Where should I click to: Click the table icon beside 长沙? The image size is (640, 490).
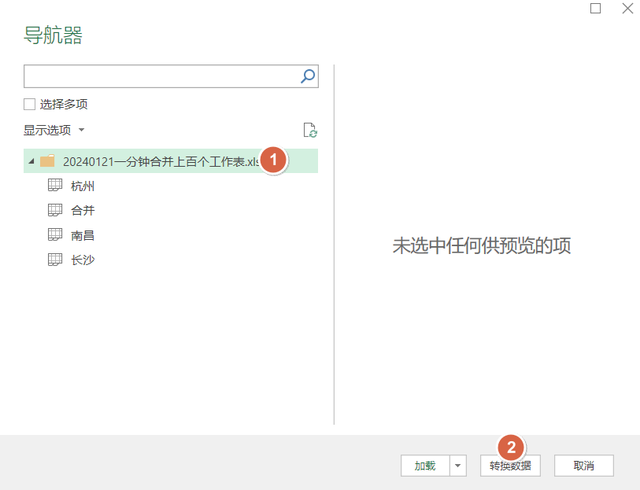55,259
